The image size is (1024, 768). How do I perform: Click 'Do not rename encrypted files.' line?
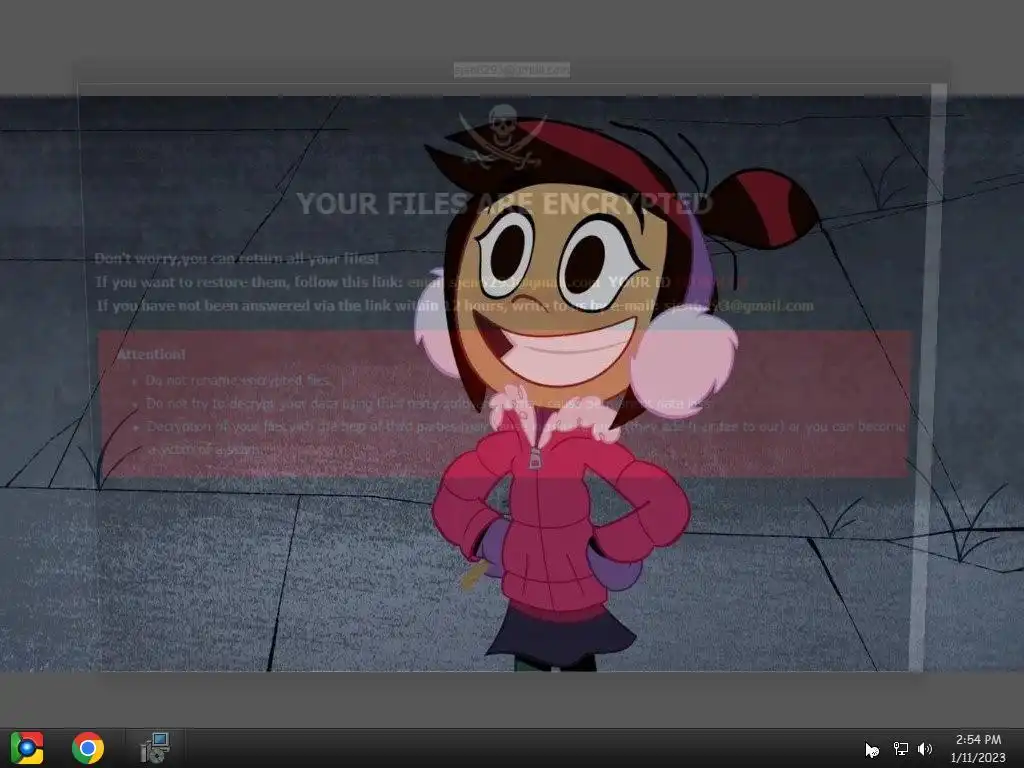238,380
